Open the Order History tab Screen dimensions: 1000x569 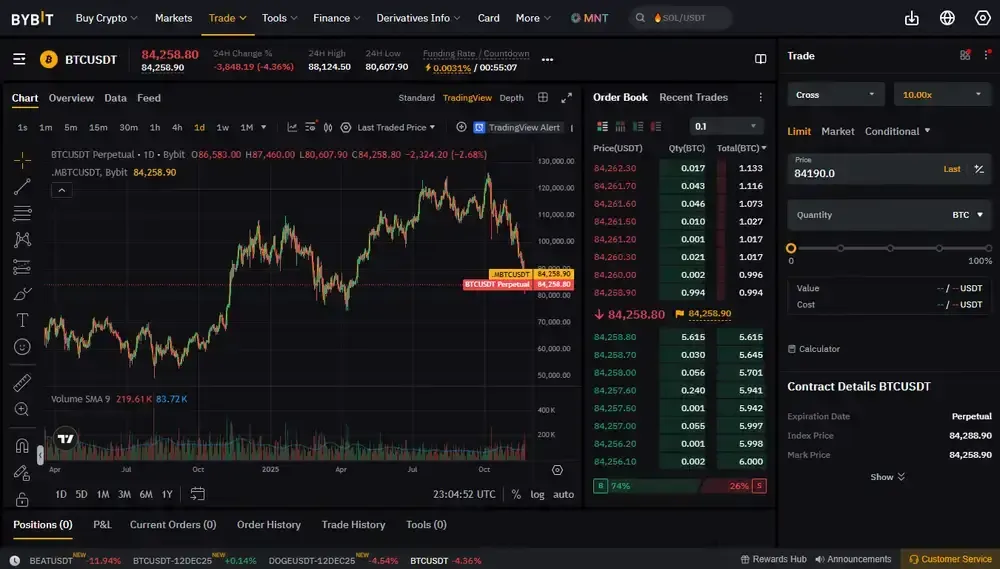coord(268,524)
